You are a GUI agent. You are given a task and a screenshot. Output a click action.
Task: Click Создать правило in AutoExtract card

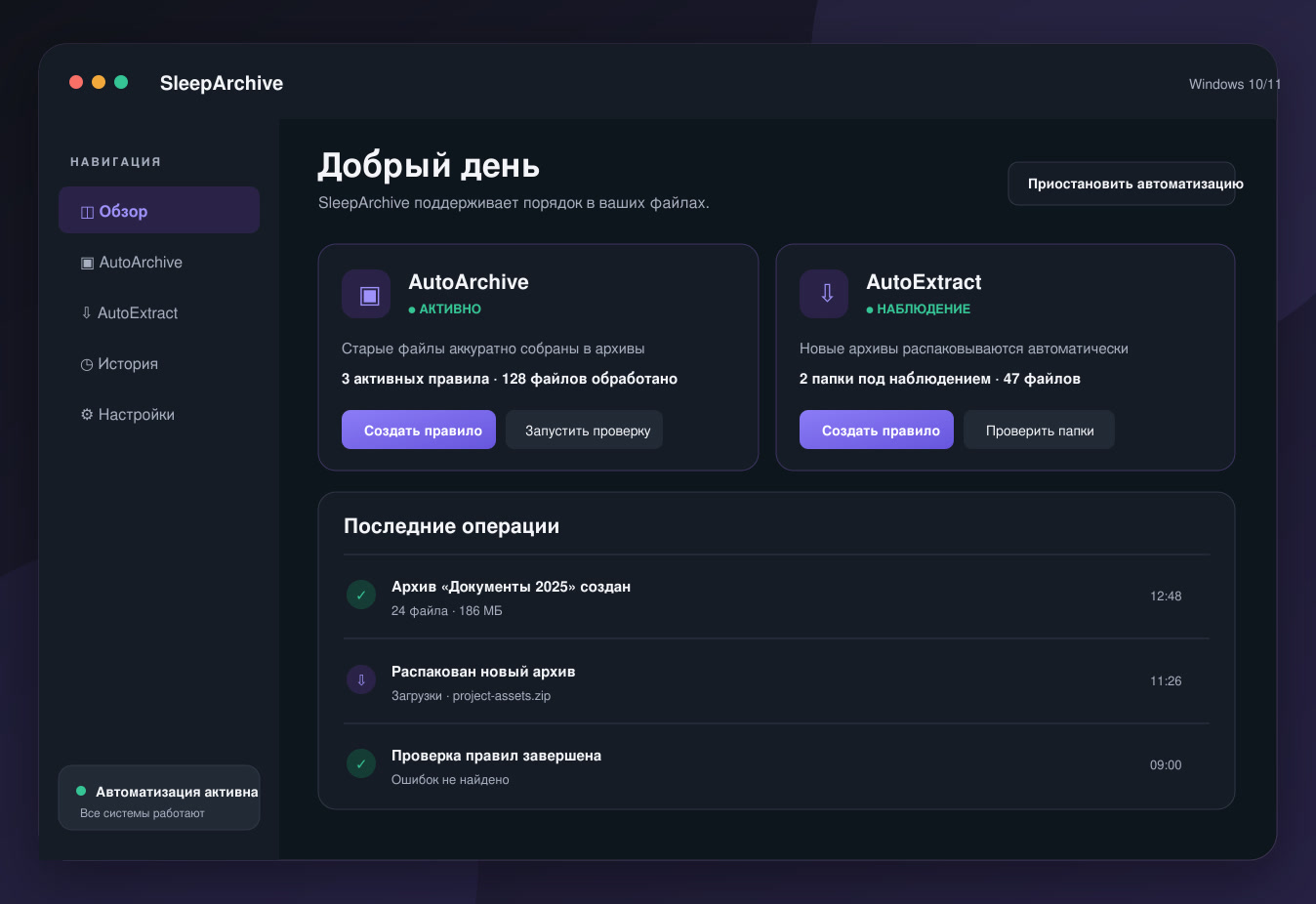click(877, 430)
